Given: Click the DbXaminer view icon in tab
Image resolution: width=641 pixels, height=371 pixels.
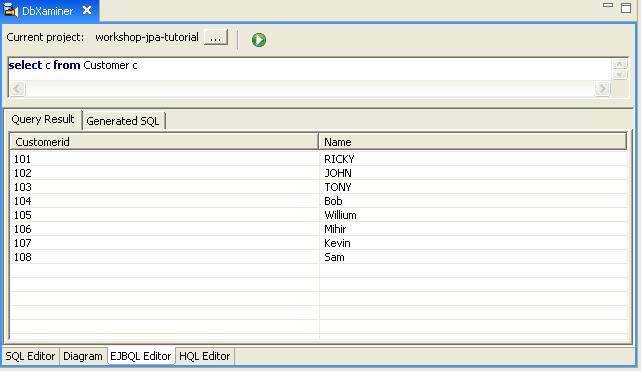Looking at the screenshot, I should (11, 11).
